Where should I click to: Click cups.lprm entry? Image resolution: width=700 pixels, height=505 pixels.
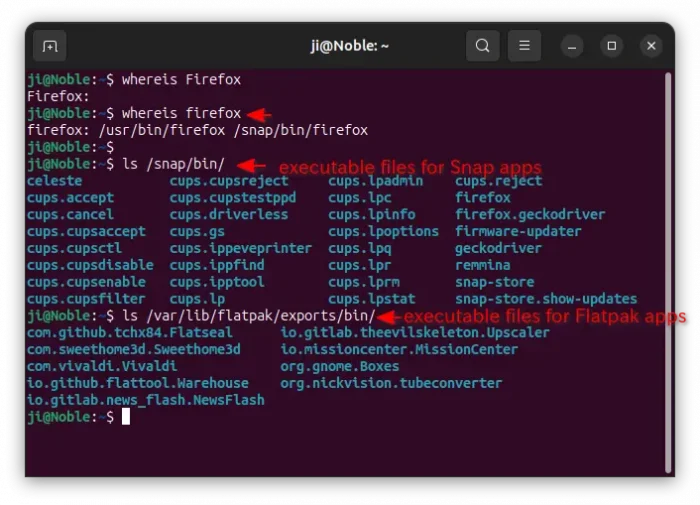click(x=364, y=282)
